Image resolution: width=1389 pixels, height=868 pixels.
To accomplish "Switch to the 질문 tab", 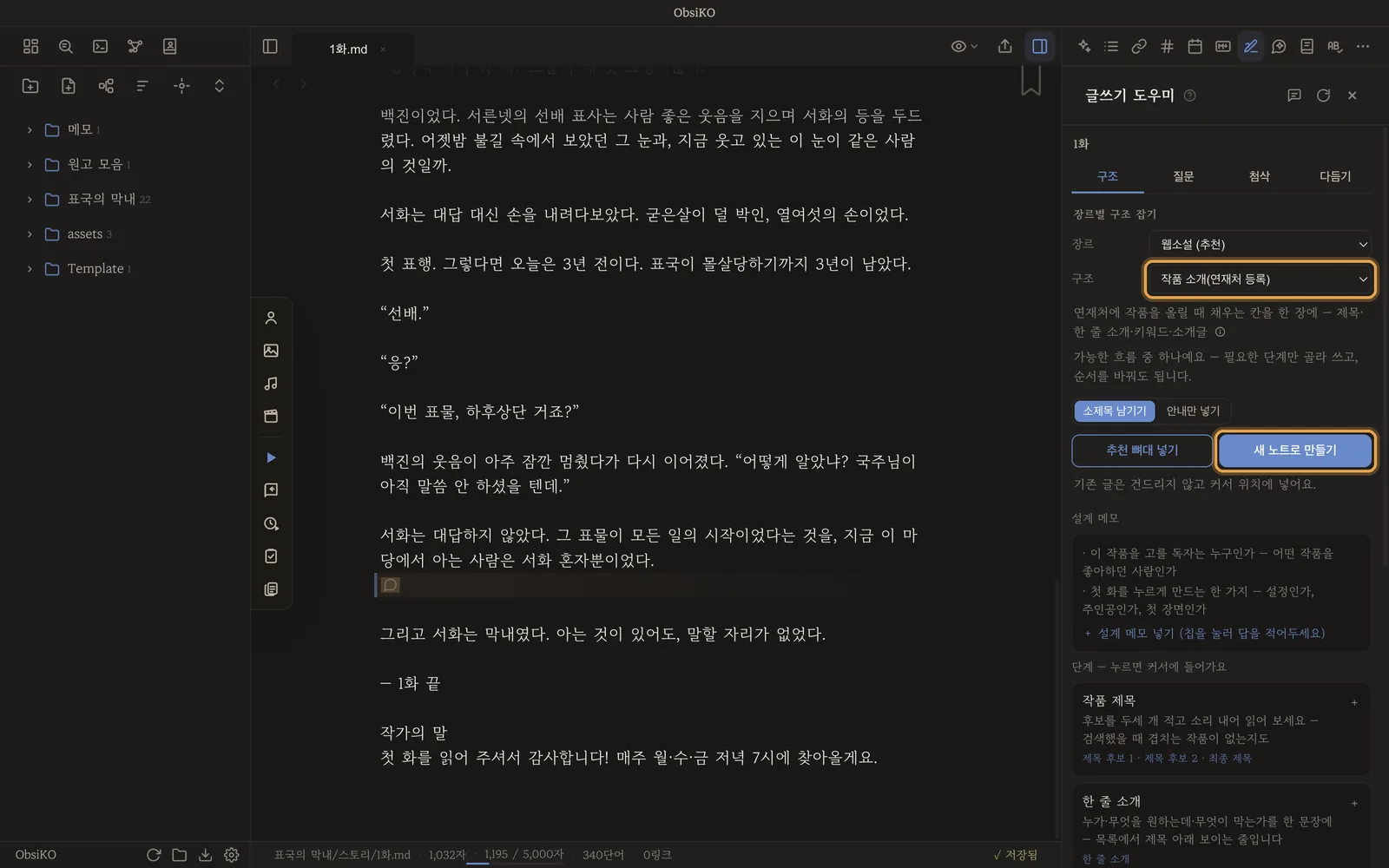I will click(x=1183, y=176).
